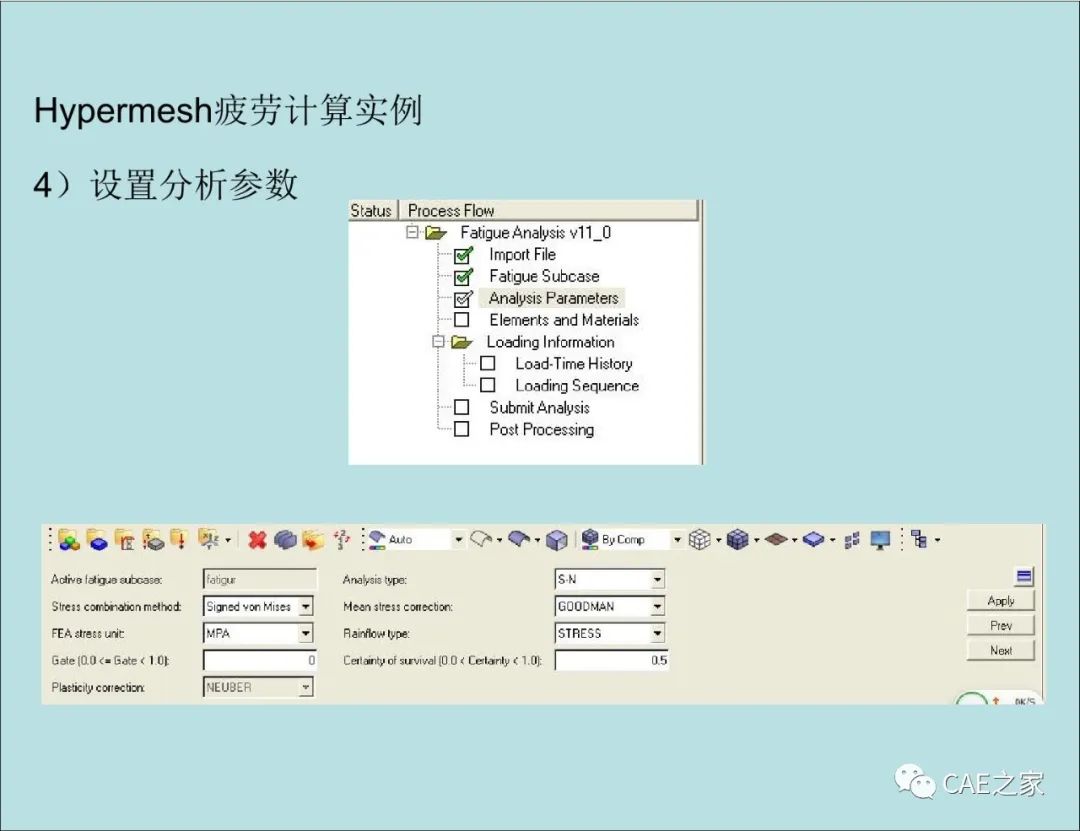Click the export solver deck folder icon
The image size is (1080, 831).
pyautogui.click(x=125, y=540)
